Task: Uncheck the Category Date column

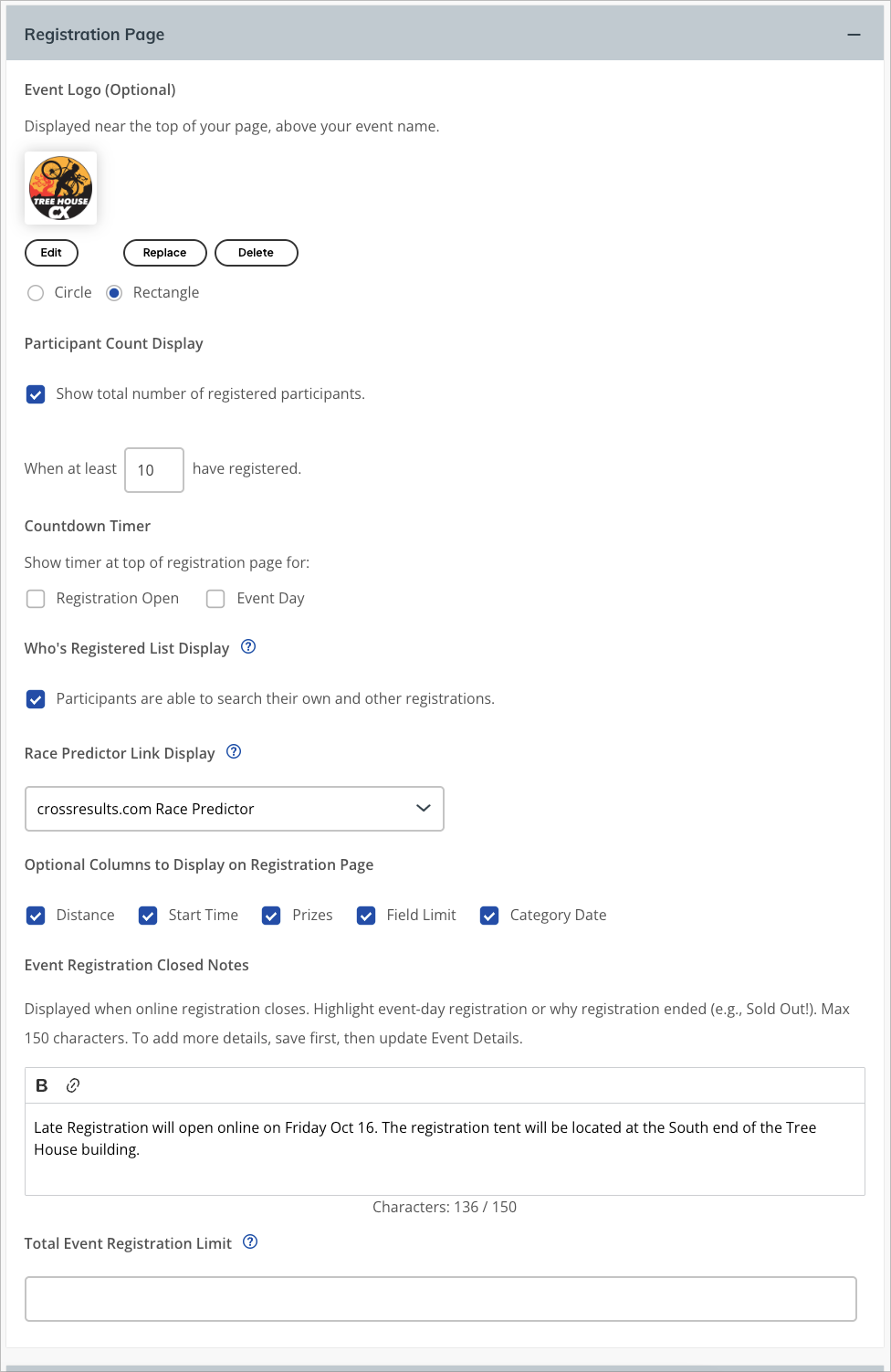Action: pos(489,916)
